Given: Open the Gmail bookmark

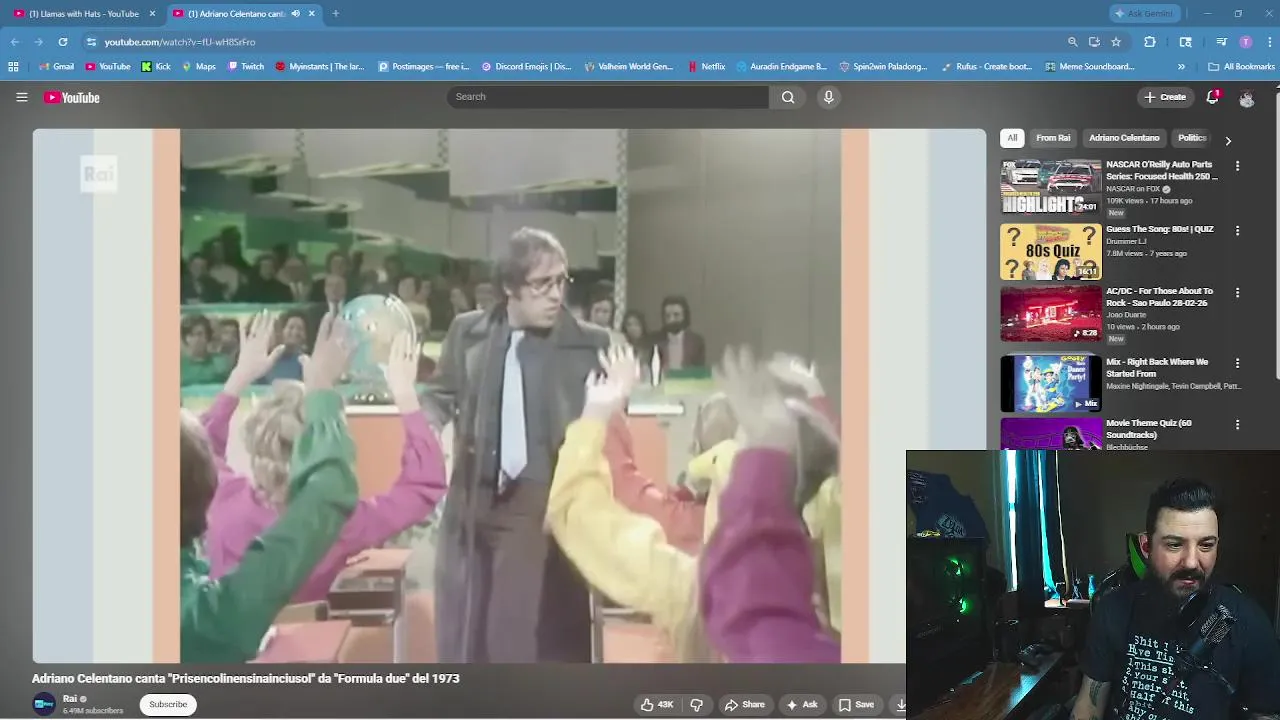Looking at the screenshot, I should [x=56, y=67].
